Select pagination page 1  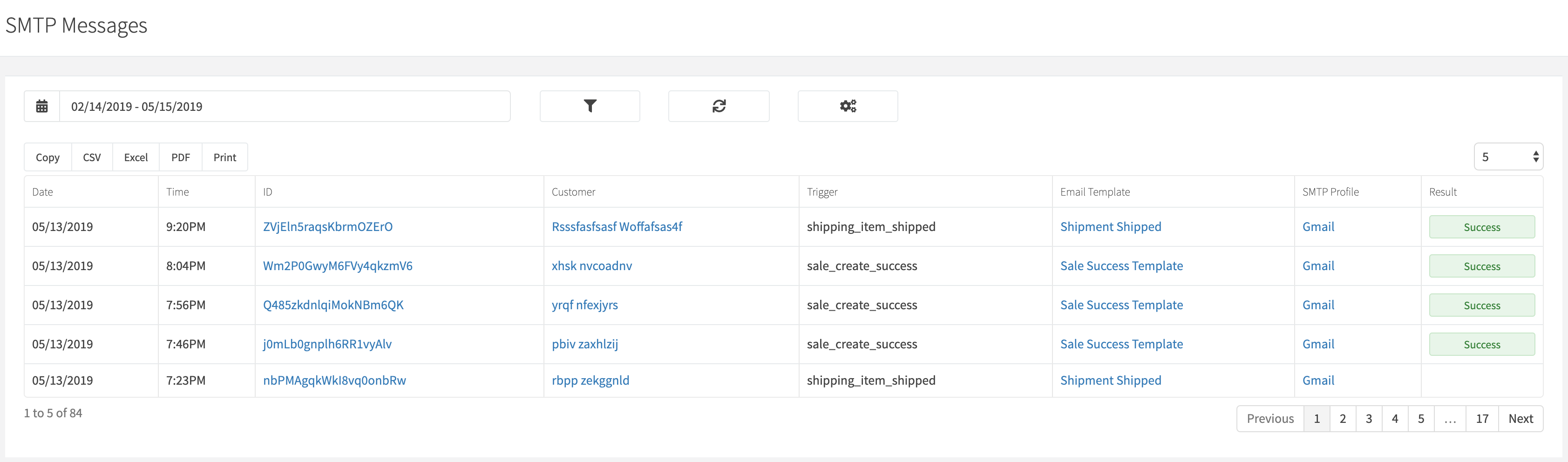point(1317,419)
